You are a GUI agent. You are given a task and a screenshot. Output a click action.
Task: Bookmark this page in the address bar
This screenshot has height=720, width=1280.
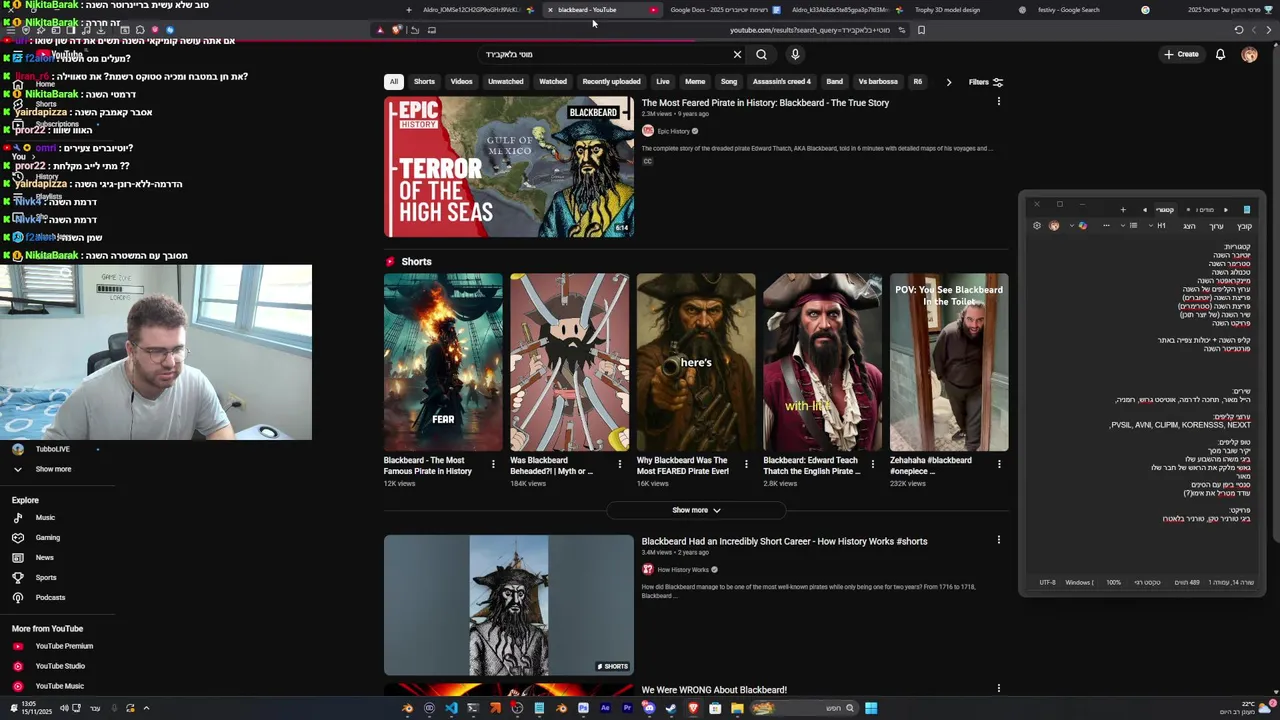coord(921,30)
